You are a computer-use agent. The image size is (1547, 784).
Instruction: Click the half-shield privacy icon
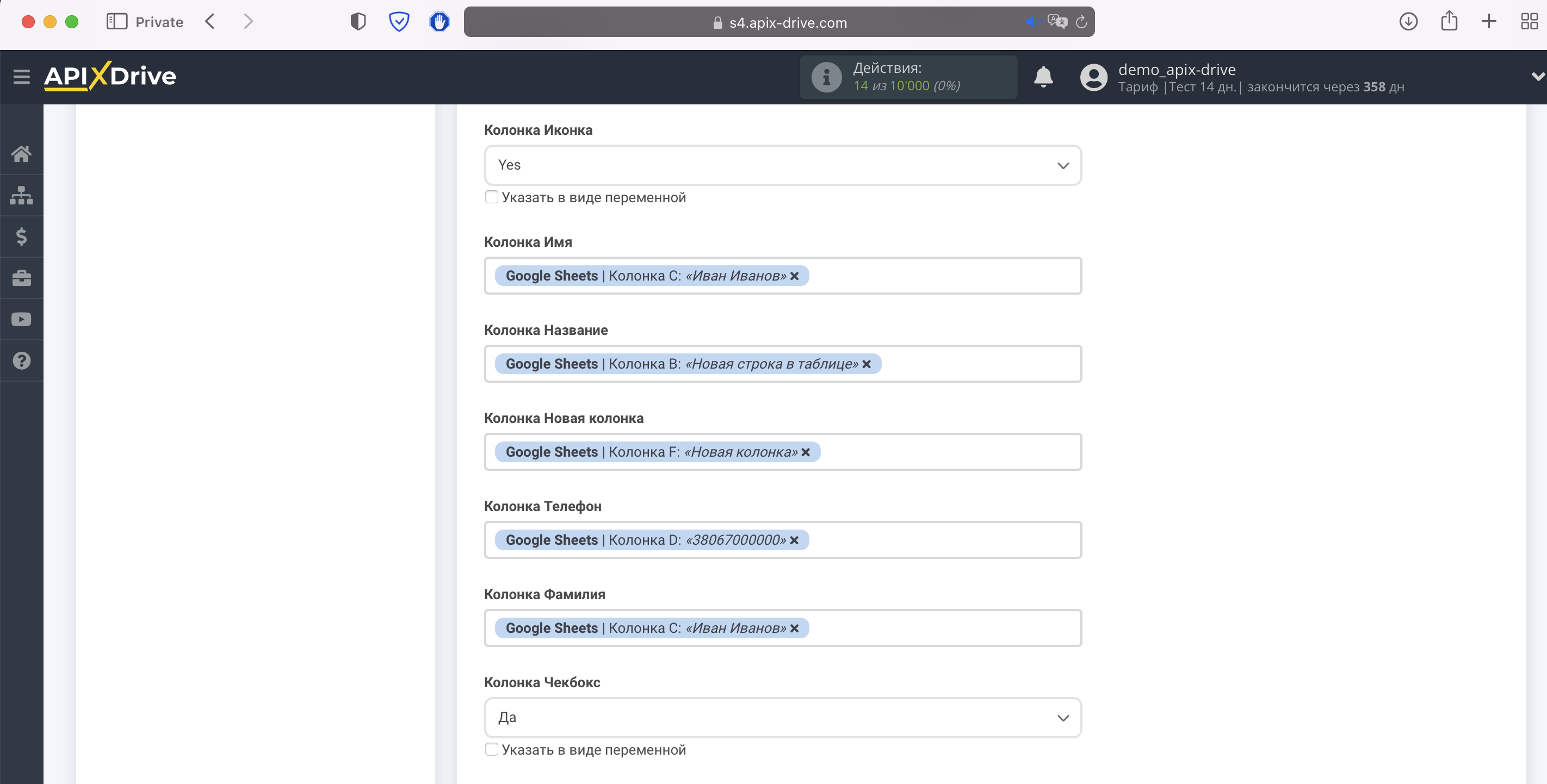(358, 22)
